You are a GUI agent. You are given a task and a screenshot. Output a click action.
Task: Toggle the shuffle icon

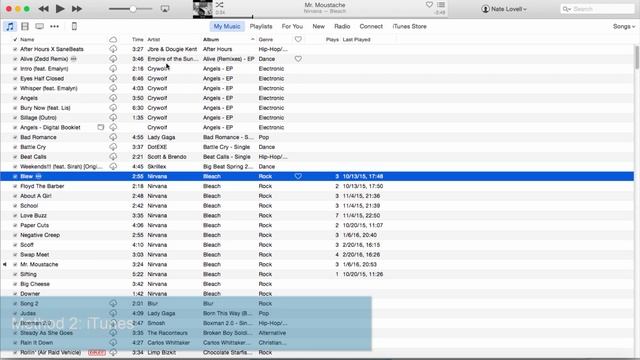(220, 5)
